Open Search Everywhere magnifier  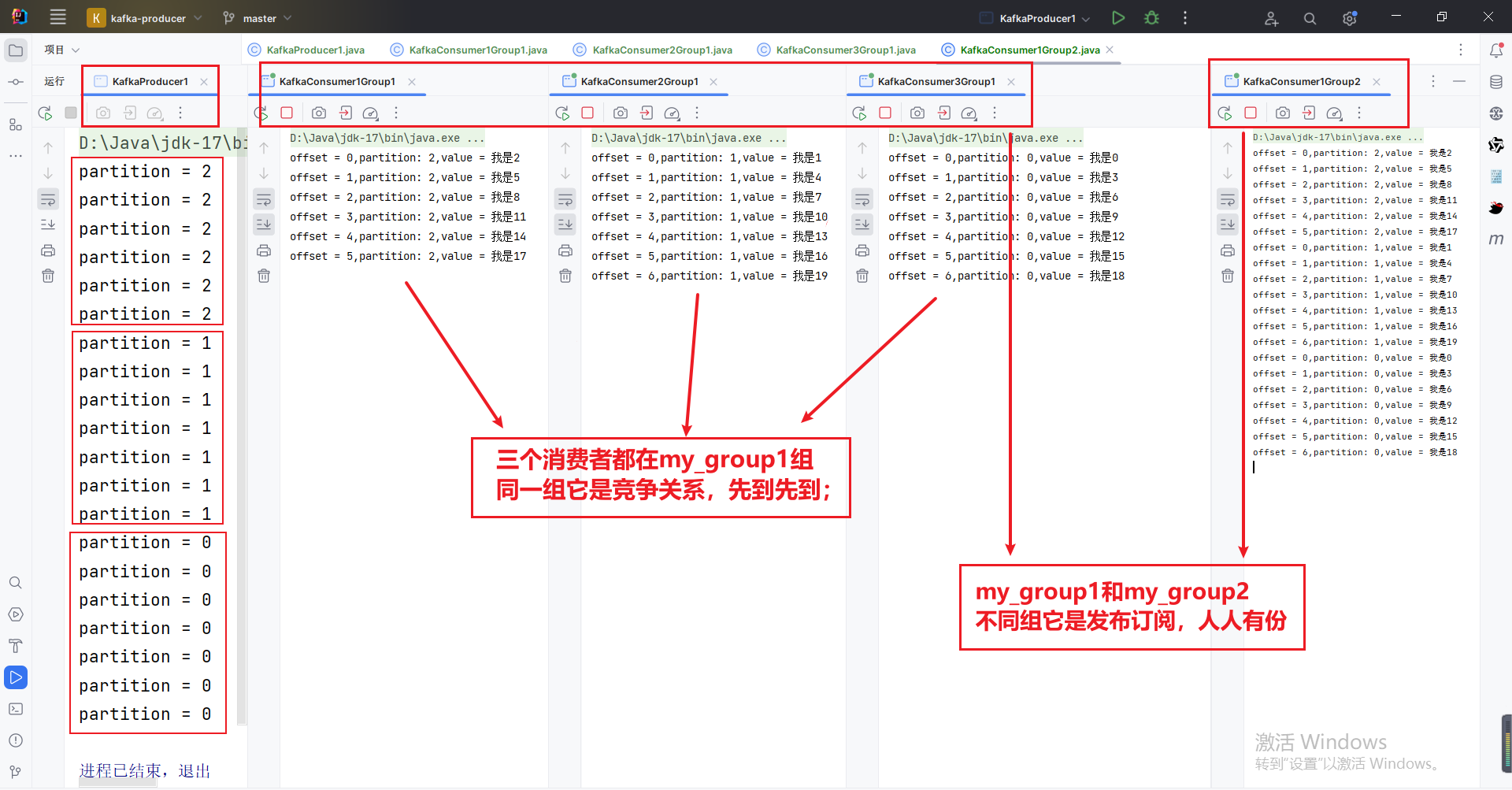pyautogui.click(x=1310, y=18)
